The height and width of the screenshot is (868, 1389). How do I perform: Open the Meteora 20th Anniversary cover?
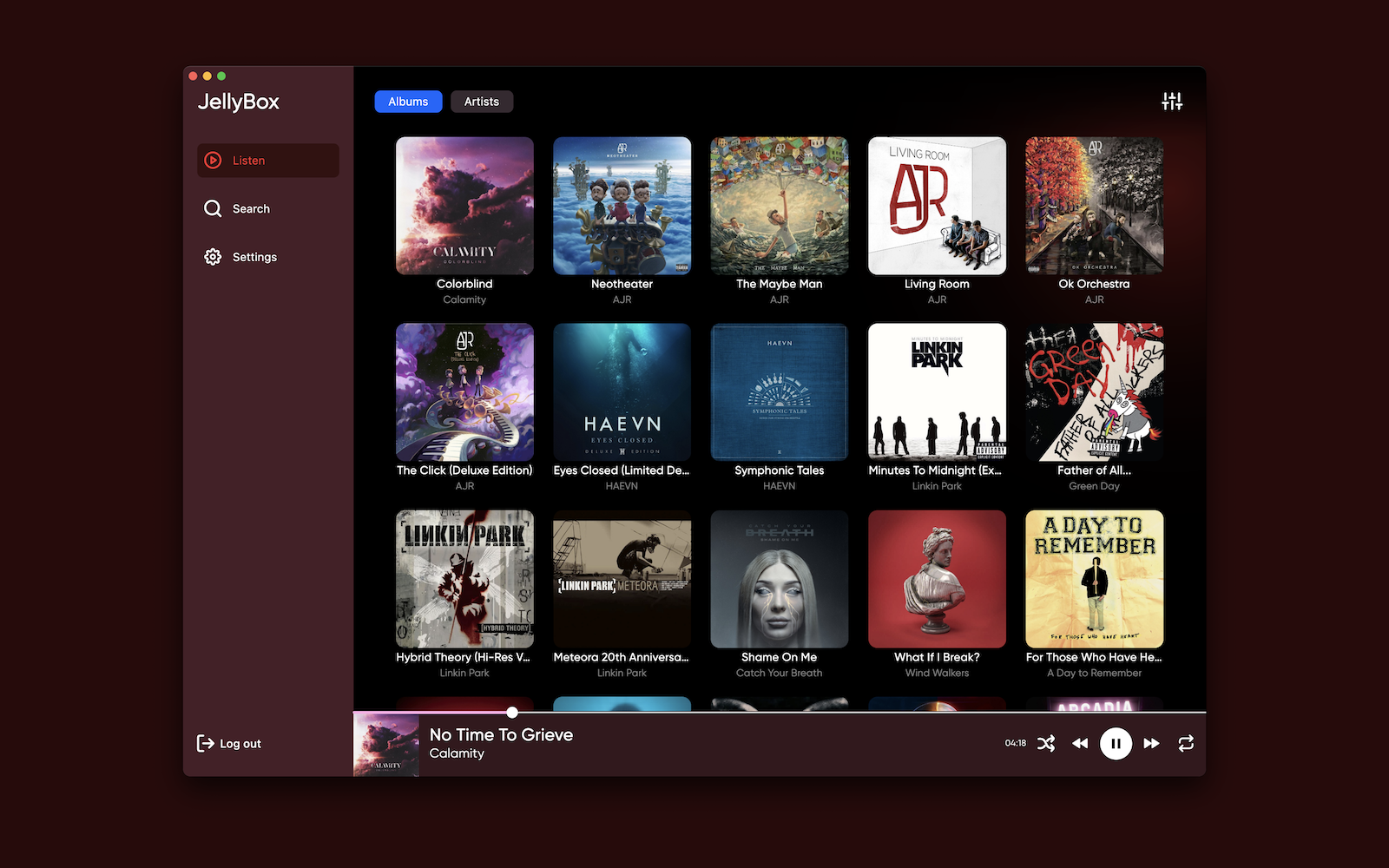[x=622, y=579]
